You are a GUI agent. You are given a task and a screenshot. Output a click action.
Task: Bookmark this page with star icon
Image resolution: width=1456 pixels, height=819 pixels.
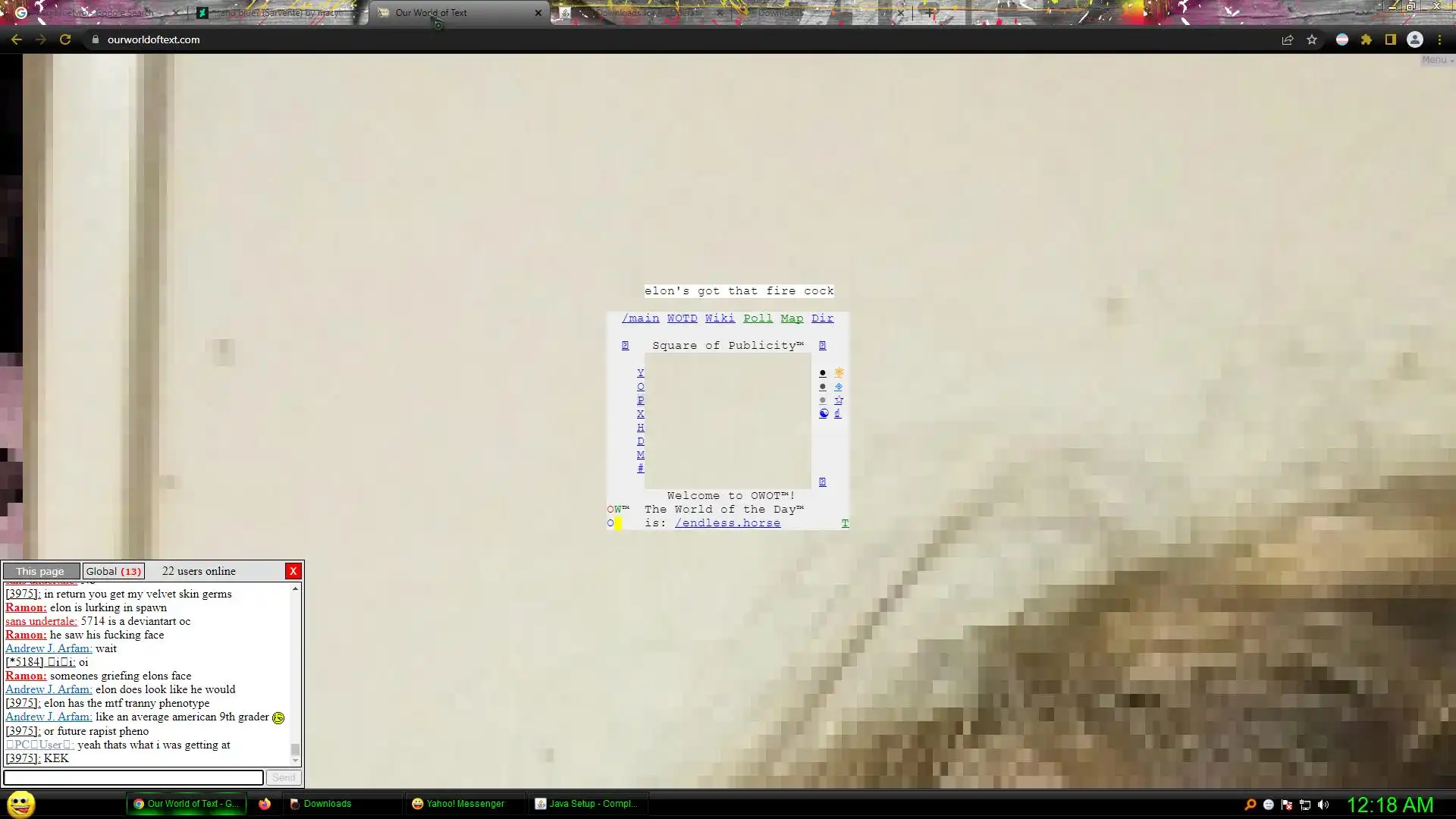1312,39
